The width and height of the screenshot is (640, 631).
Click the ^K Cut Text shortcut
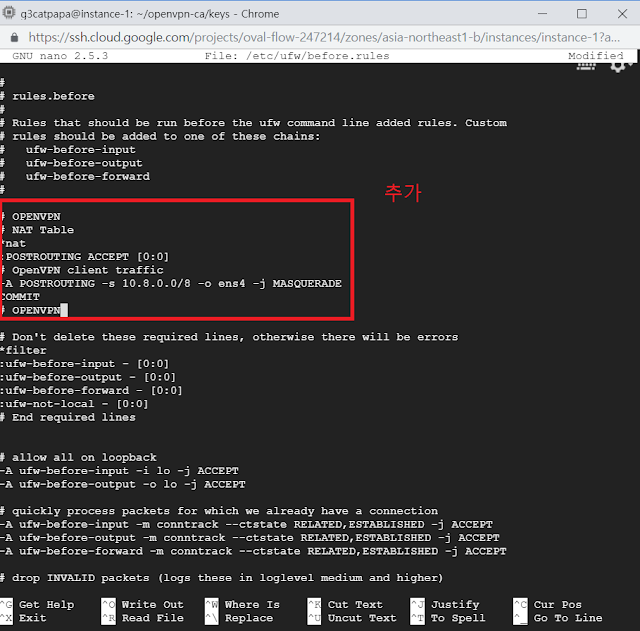pyautogui.click(x=345, y=604)
